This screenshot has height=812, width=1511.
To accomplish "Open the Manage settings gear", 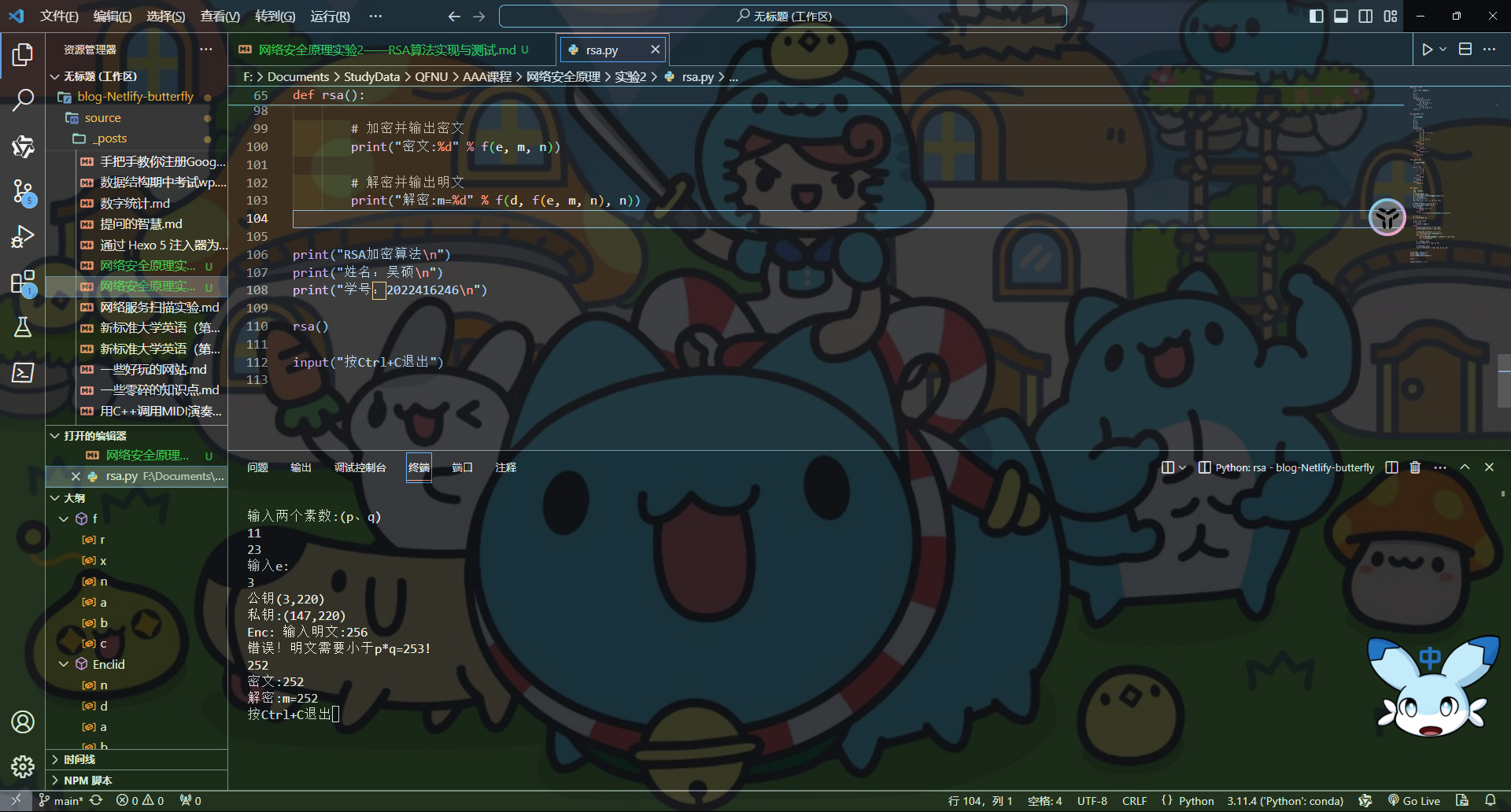I will 23,766.
